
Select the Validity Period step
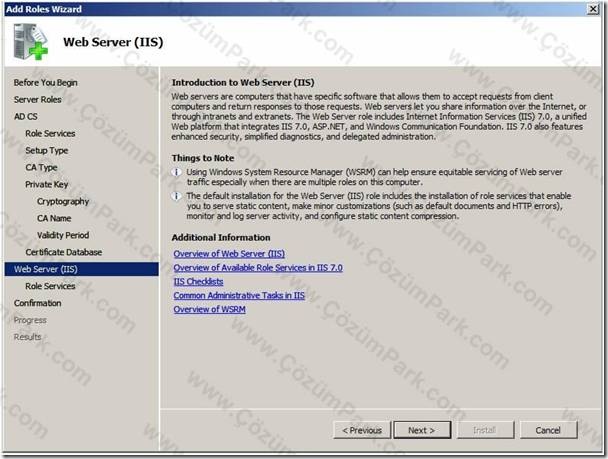click(x=63, y=235)
